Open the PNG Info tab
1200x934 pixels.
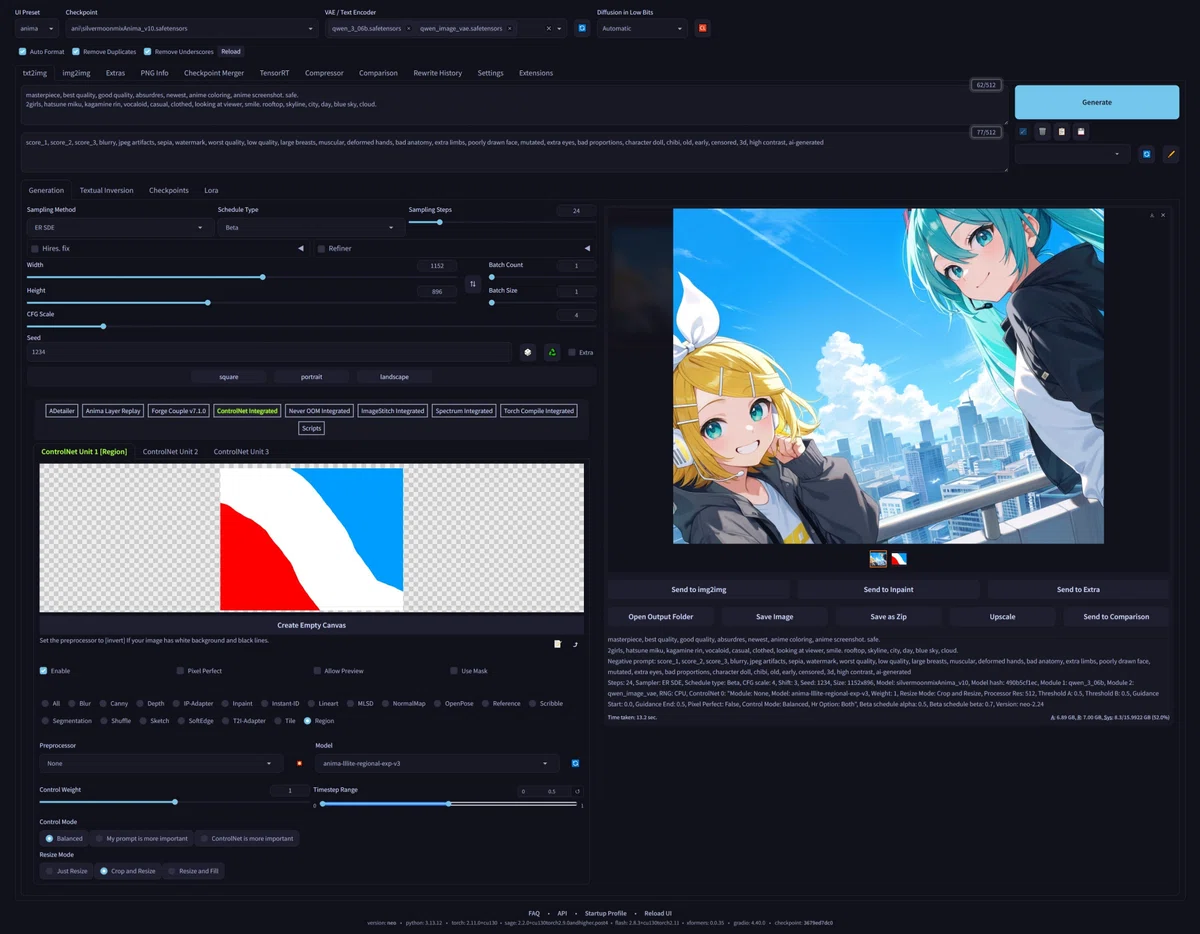[154, 73]
